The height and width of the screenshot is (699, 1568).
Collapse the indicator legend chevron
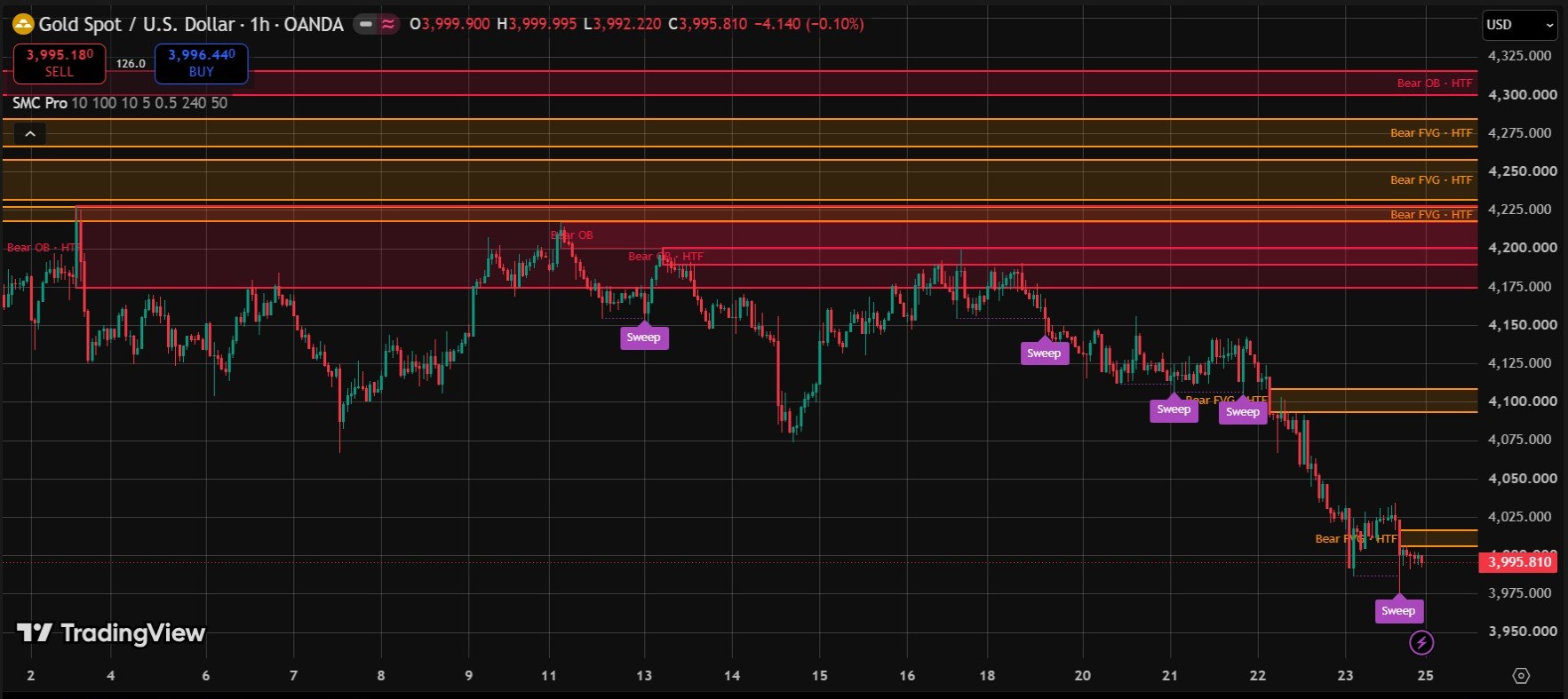30,134
